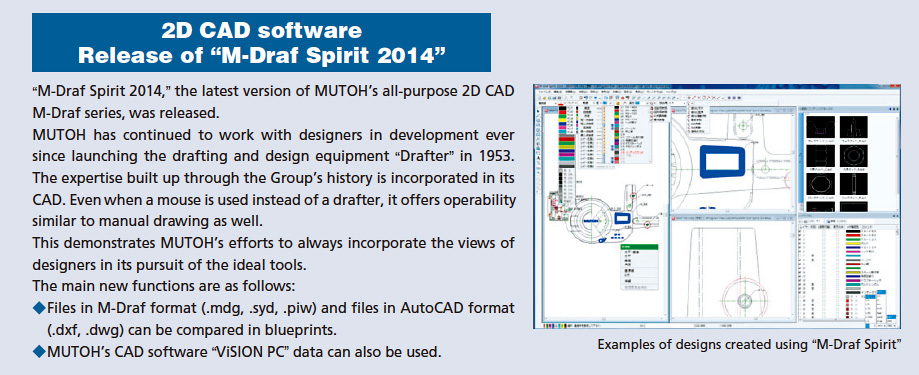Viewport: 919px width, 375px height.
Task: Select the 'A' text tool in left toolbar
Action: pos(539,158)
